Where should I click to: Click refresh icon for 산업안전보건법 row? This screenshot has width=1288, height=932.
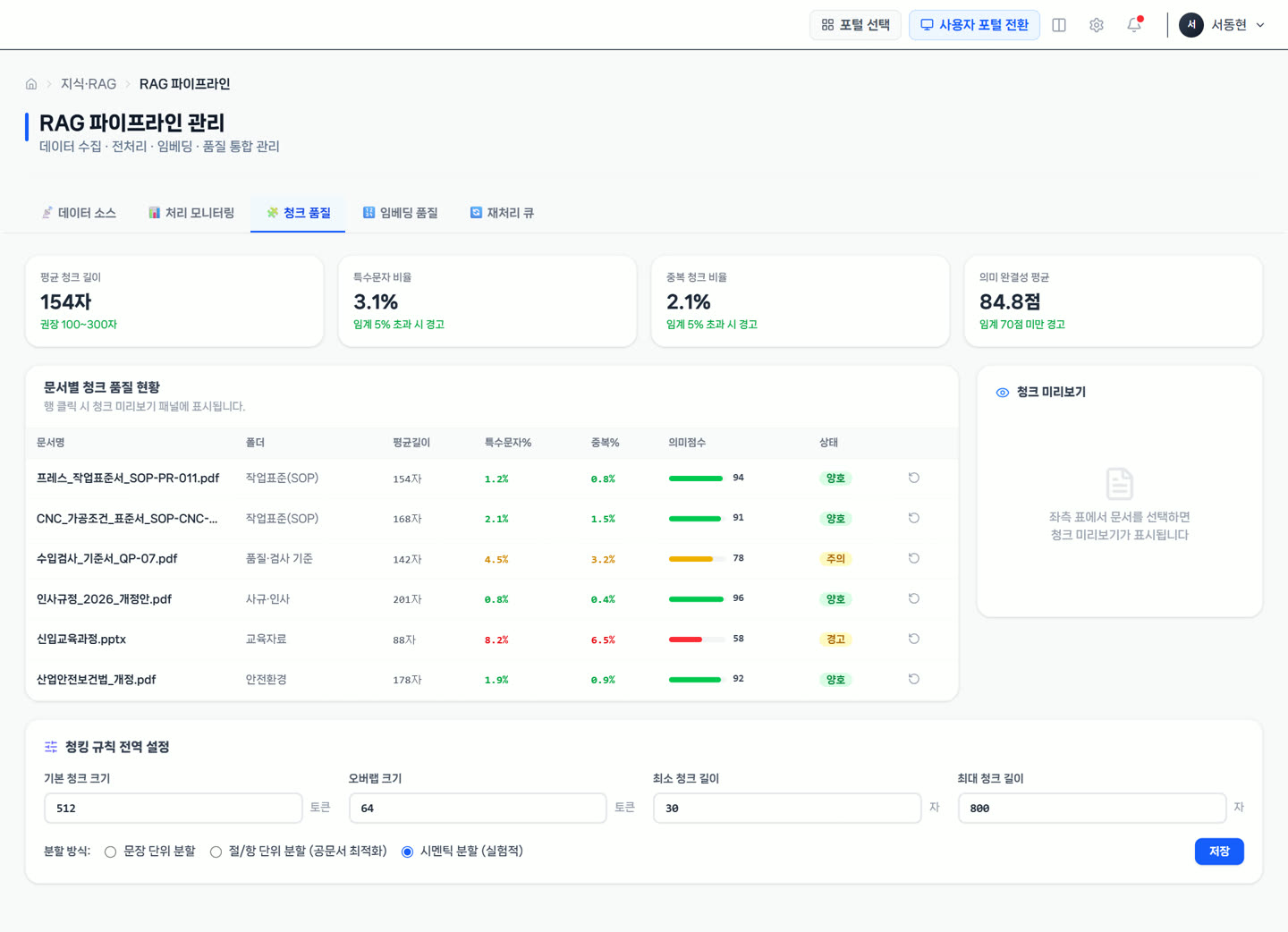[914, 679]
